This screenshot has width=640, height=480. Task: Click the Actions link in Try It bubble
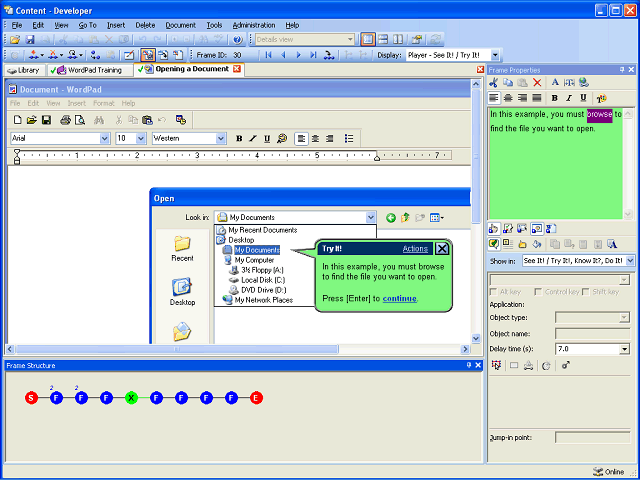pos(415,249)
